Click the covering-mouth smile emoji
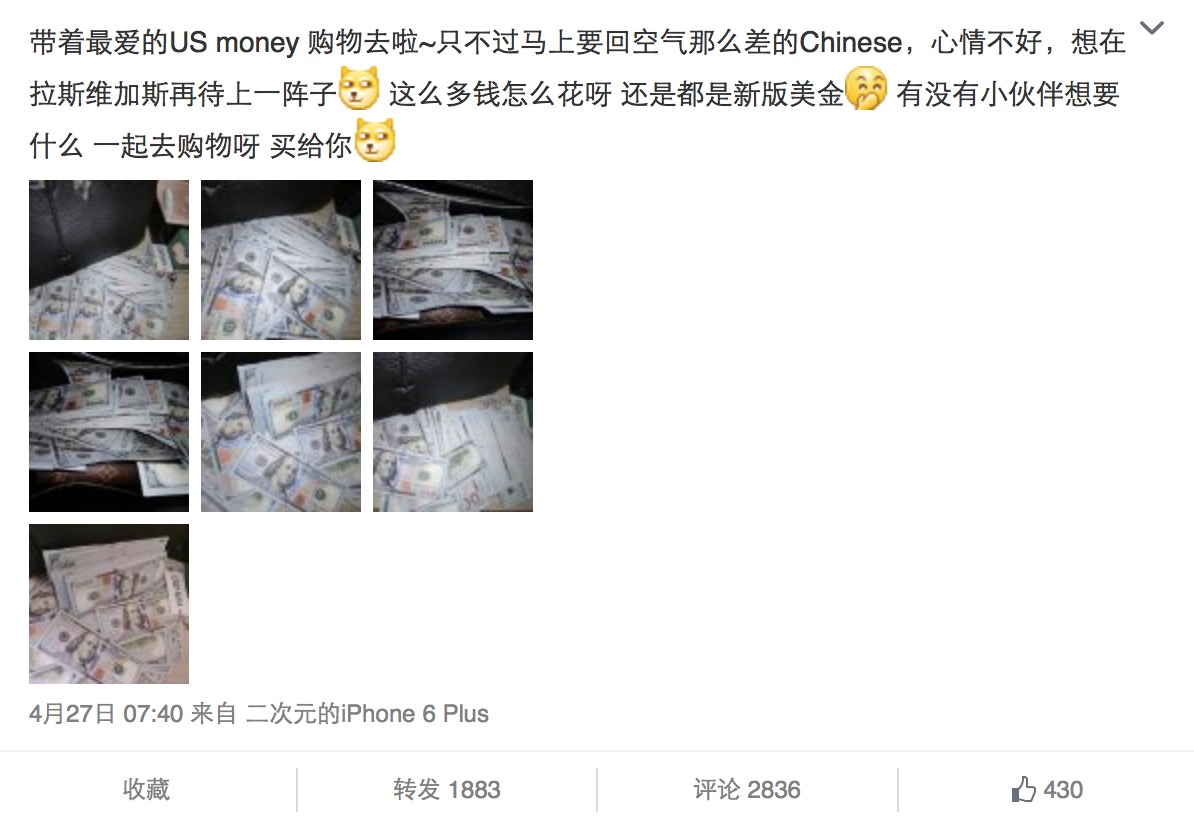This screenshot has height=828, width=1194. [x=867, y=88]
